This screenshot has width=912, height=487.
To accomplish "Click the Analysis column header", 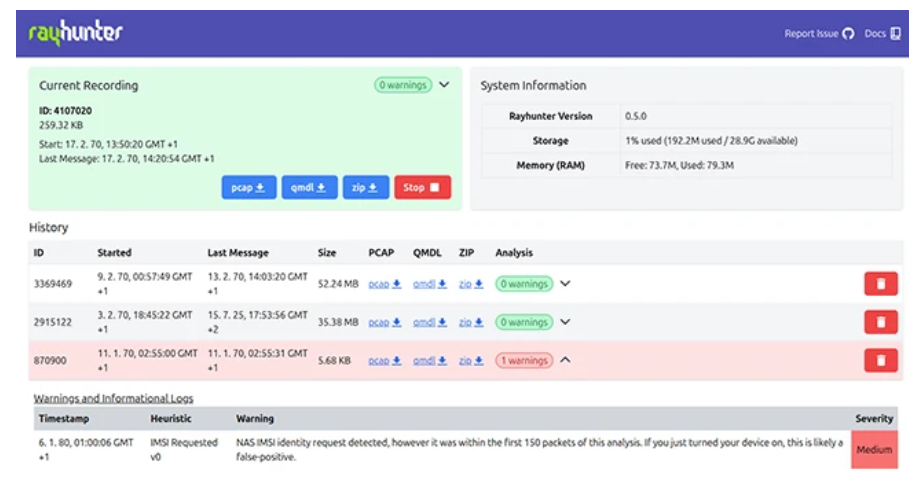I will 514,253.
